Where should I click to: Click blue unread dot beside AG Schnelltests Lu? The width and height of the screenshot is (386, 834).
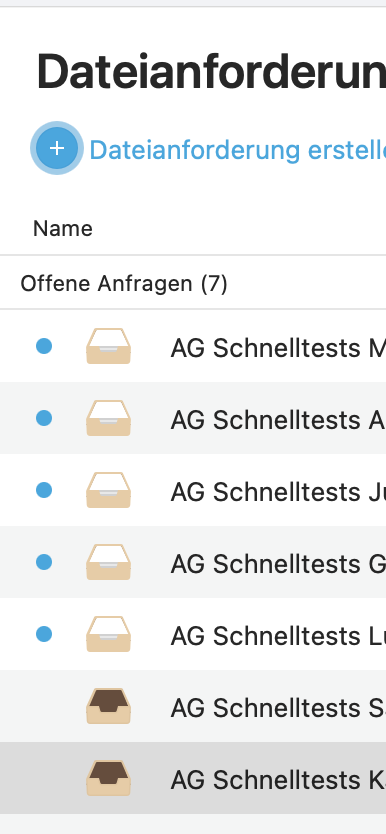[x=44, y=634]
